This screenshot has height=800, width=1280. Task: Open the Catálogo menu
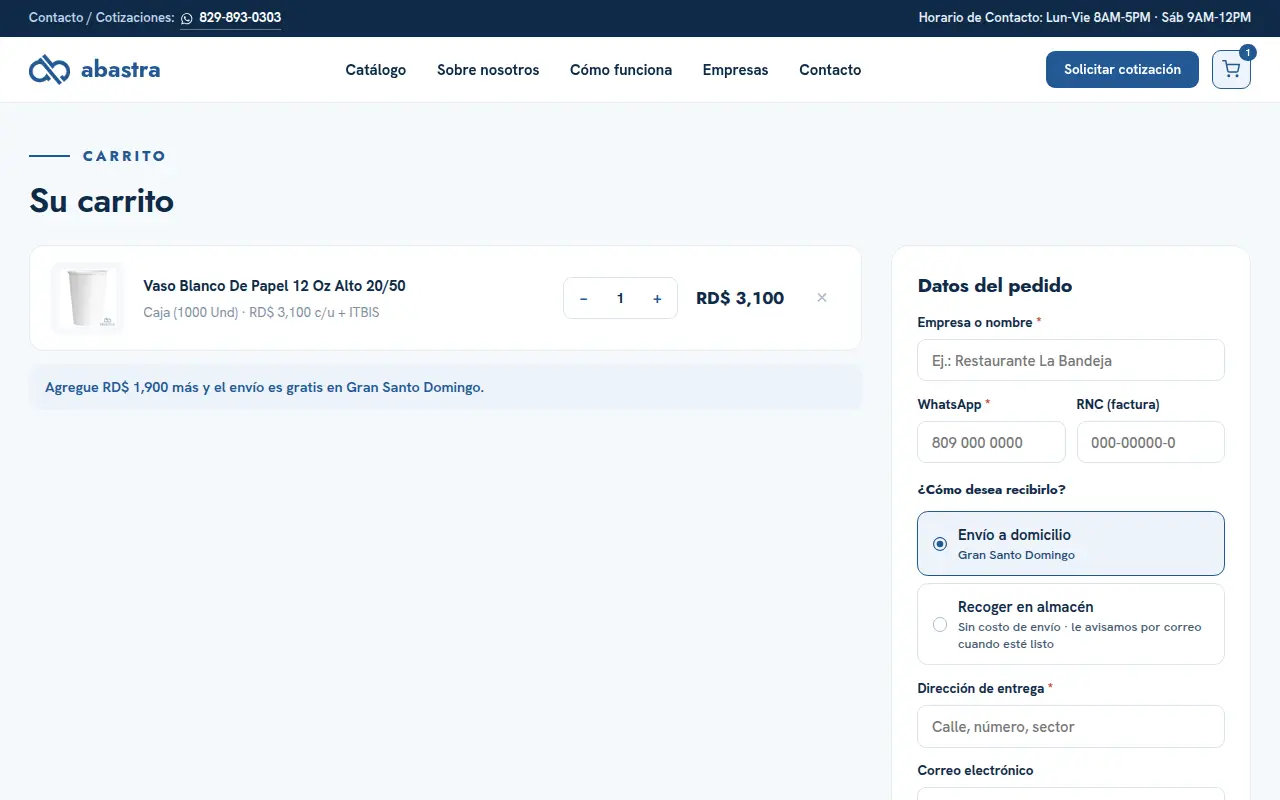(376, 70)
